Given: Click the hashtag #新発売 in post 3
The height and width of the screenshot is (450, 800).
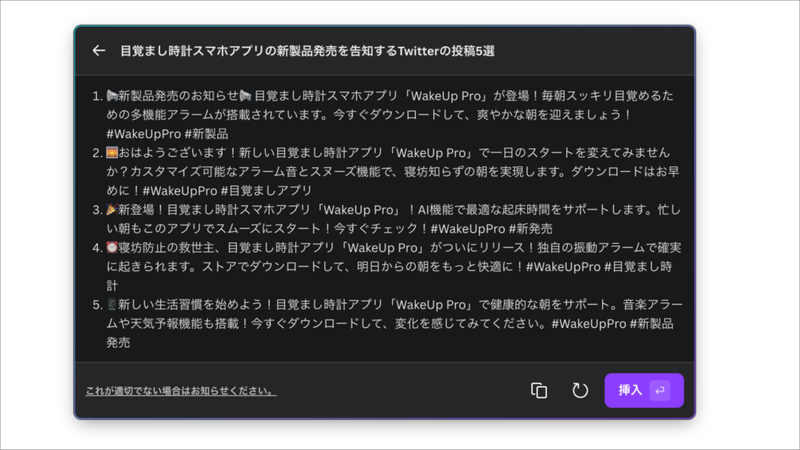Looking at the screenshot, I should click(531, 229).
